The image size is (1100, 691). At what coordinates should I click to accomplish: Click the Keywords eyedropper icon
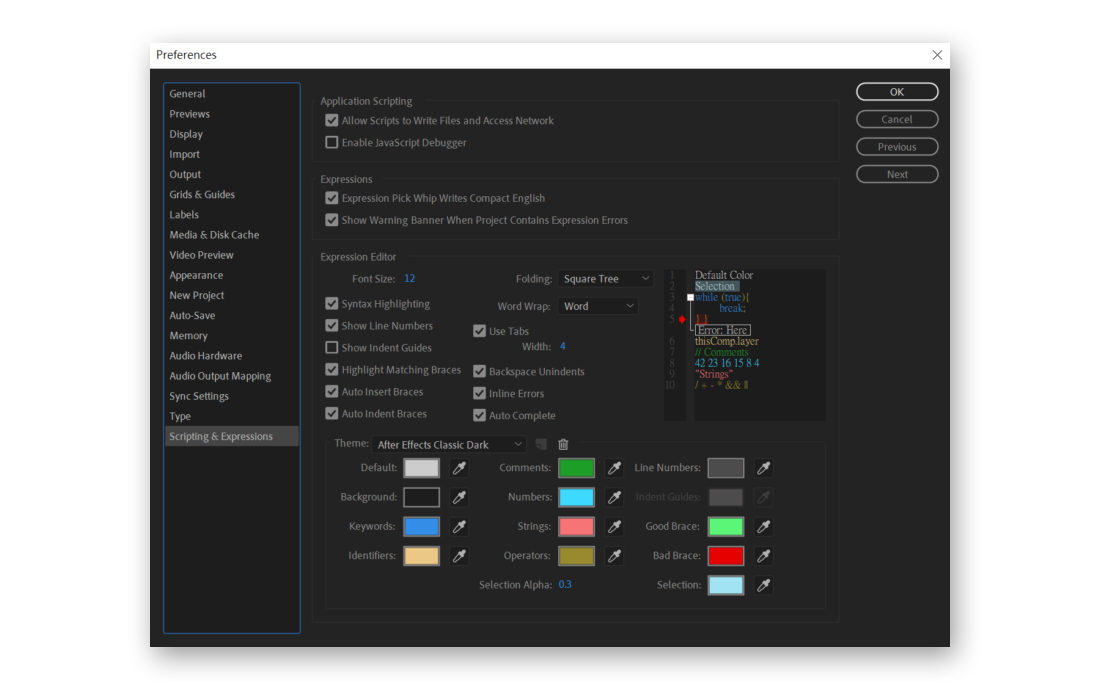(460, 526)
